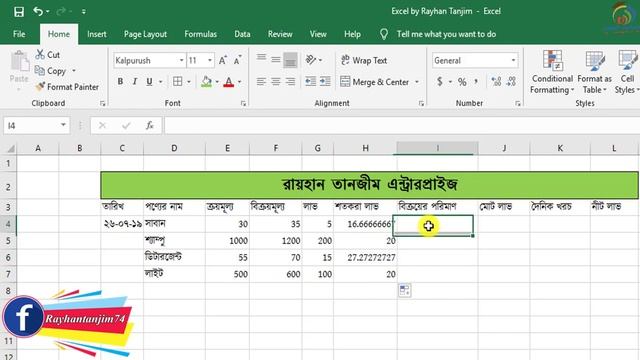Apply Percent Style format

462,82
